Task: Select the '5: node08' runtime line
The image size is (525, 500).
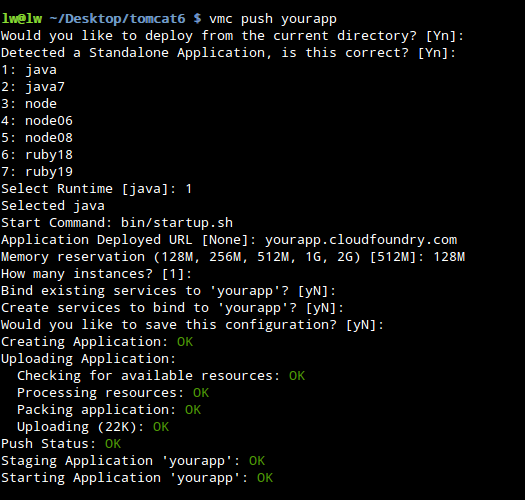Action: pyautogui.click(x=37, y=138)
